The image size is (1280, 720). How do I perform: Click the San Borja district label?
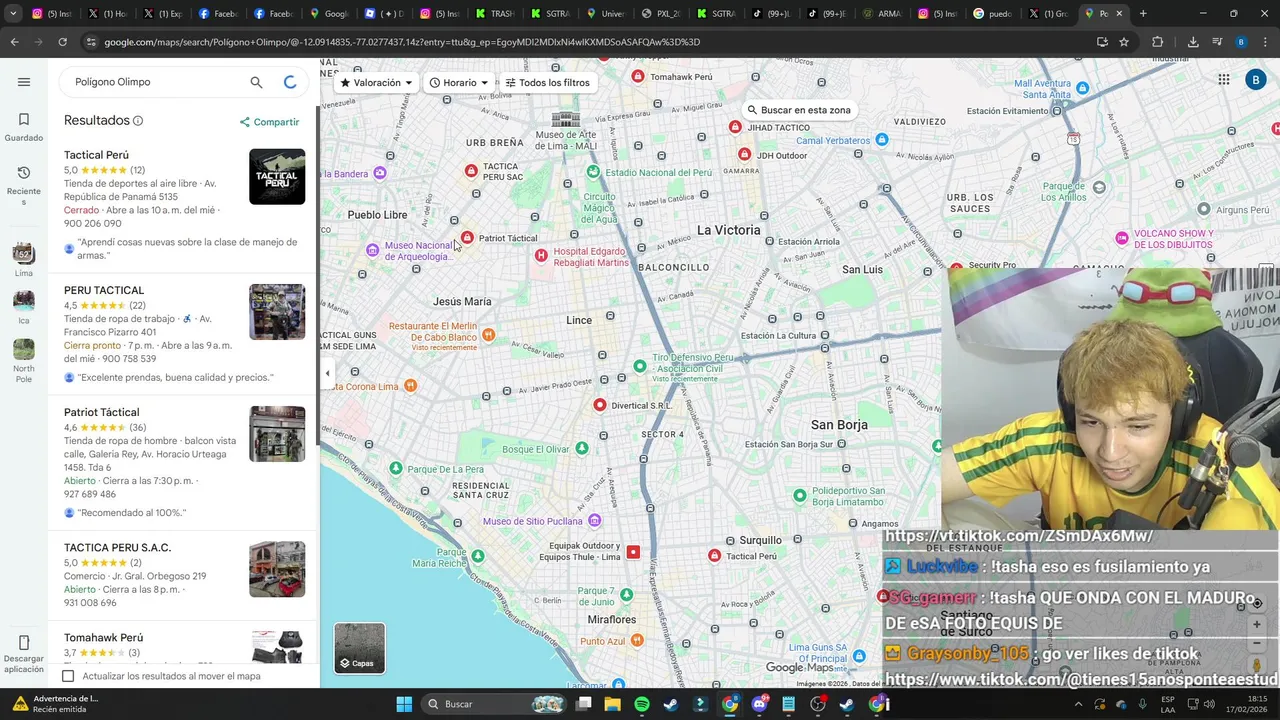coord(839,425)
